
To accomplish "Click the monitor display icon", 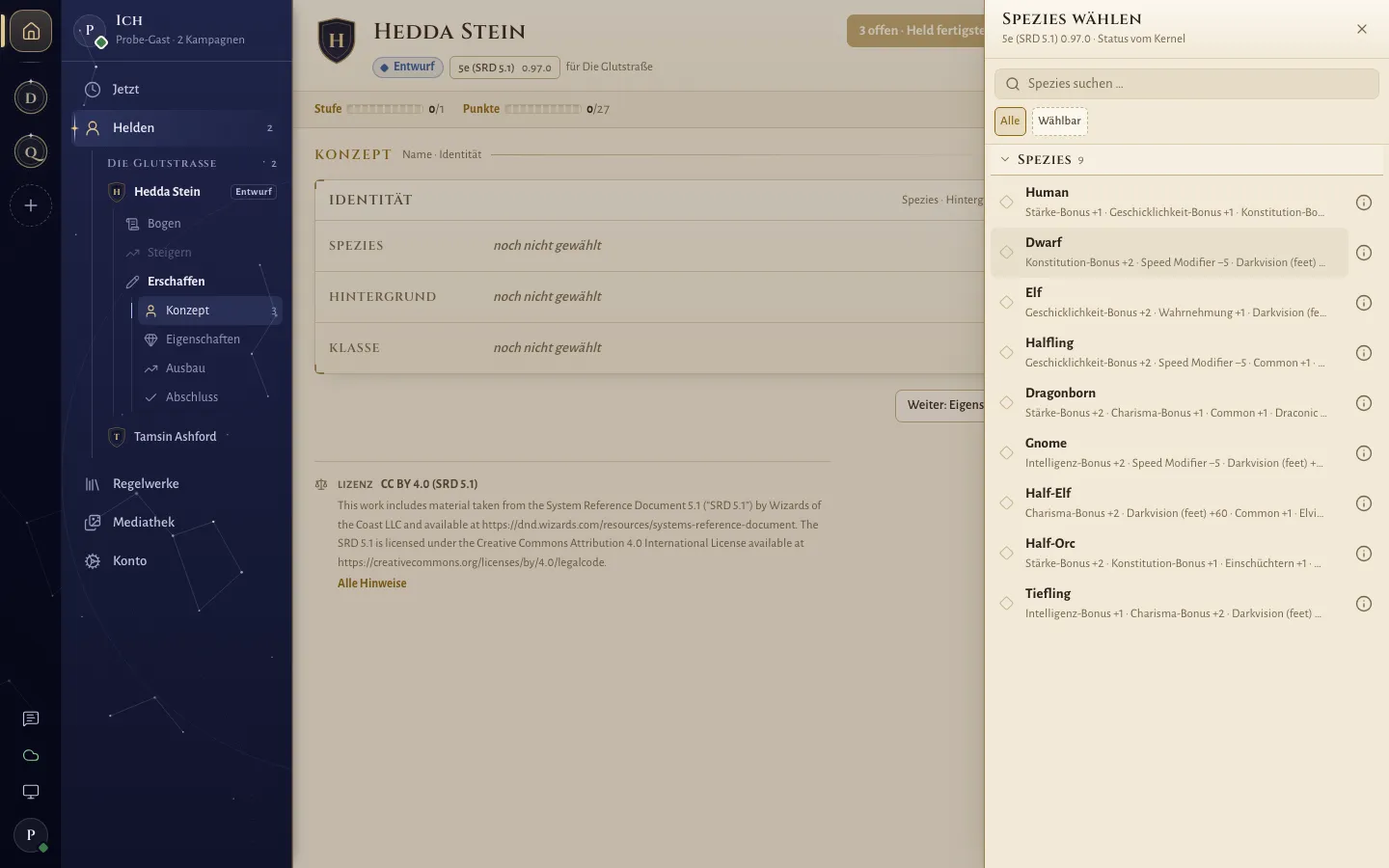I will [x=31, y=792].
